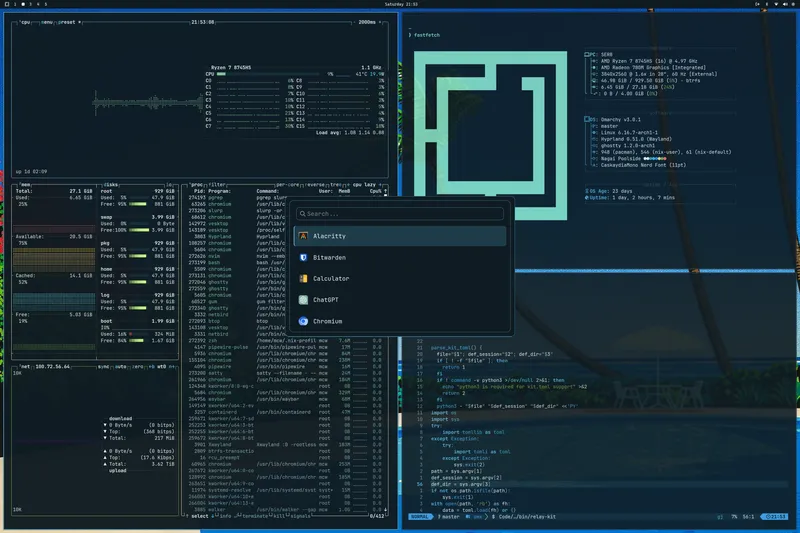The width and height of the screenshot is (800, 533).
Task: Select the walker process row, pid 3885
Action: pyautogui.click(x=285, y=510)
